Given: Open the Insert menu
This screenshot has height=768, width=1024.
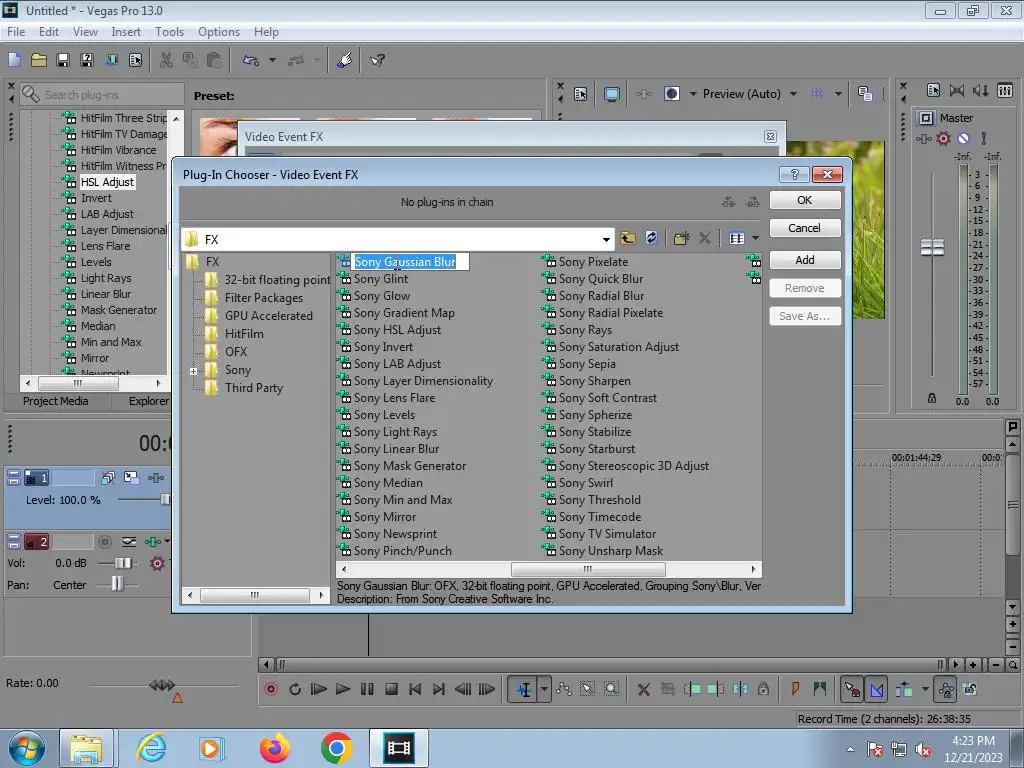Looking at the screenshot, I should [126, 31].
